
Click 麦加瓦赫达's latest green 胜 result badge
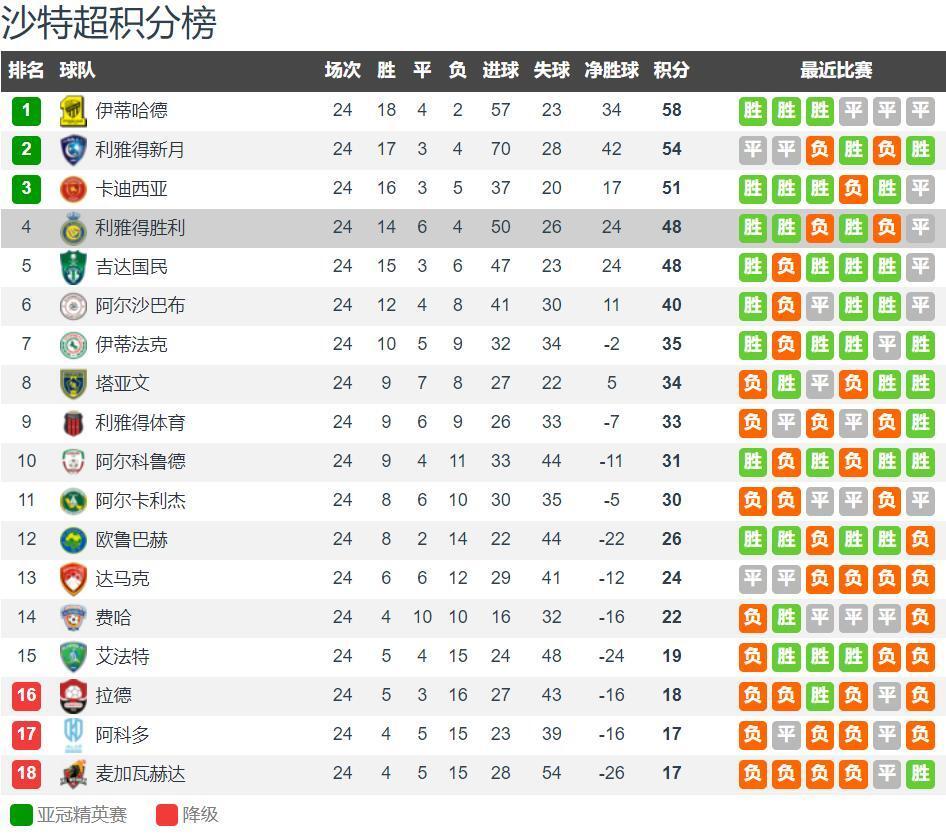(x=919, y=773)
